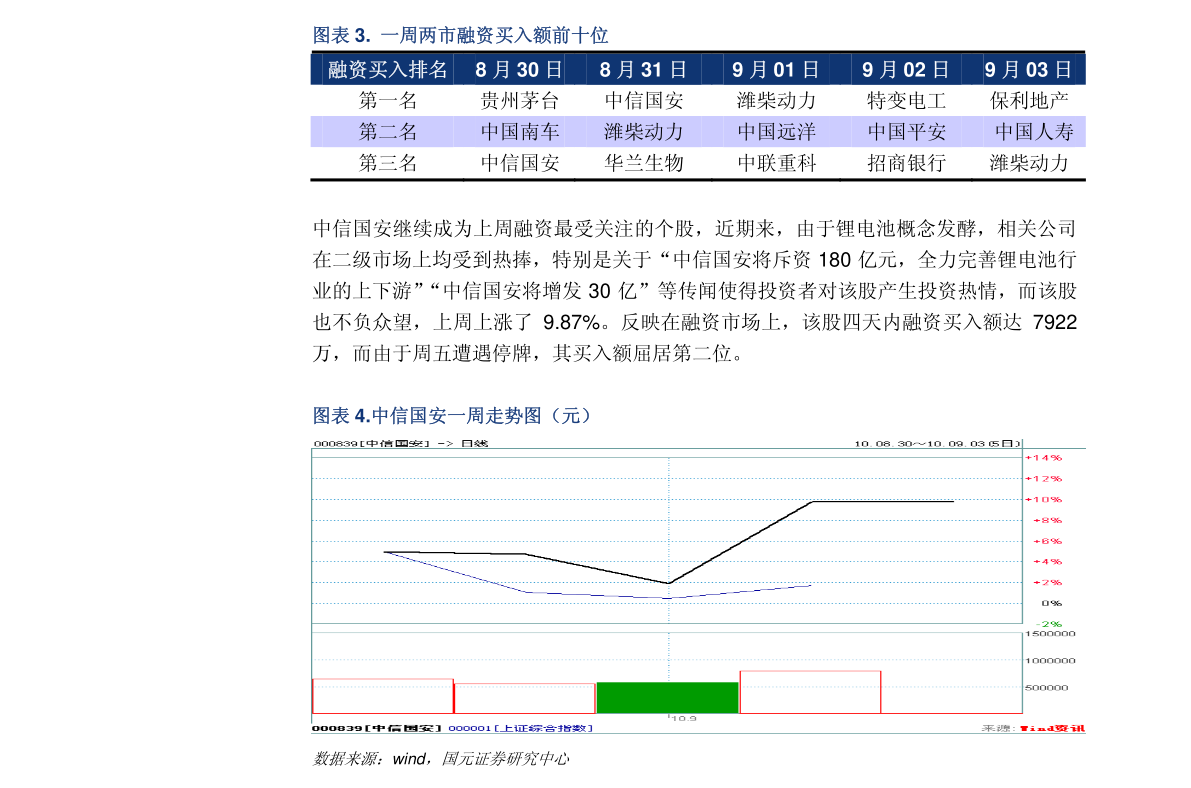Select the "9 月 03 日" column header
Screen dimensions: 1191x788
[1028, 70]
